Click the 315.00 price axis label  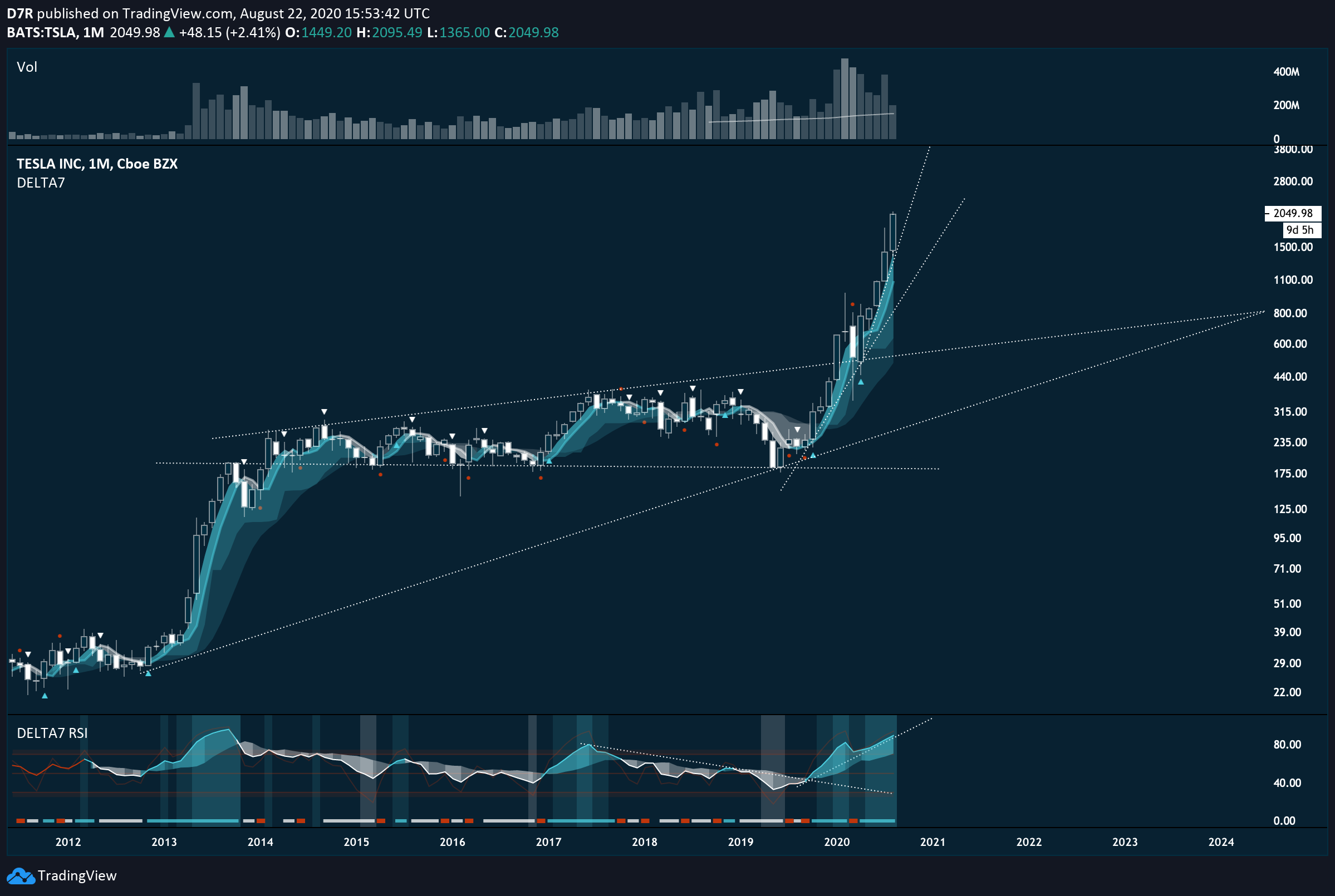coord(1290,412)
